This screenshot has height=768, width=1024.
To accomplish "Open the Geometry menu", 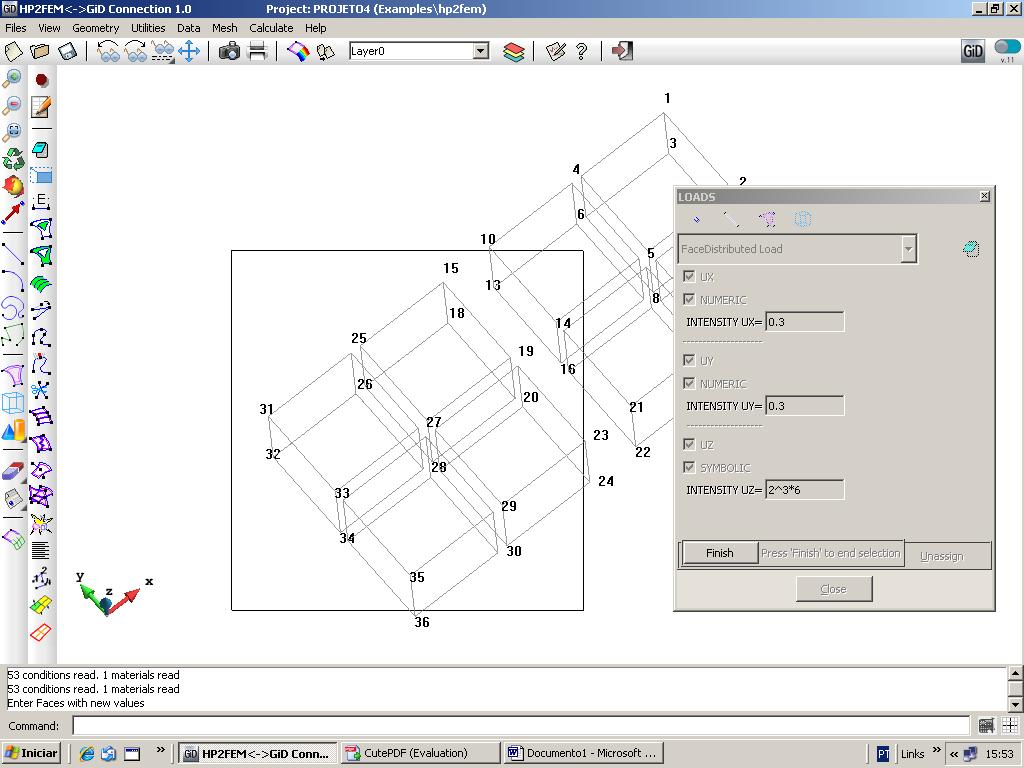I will click(x=95, y=28).
